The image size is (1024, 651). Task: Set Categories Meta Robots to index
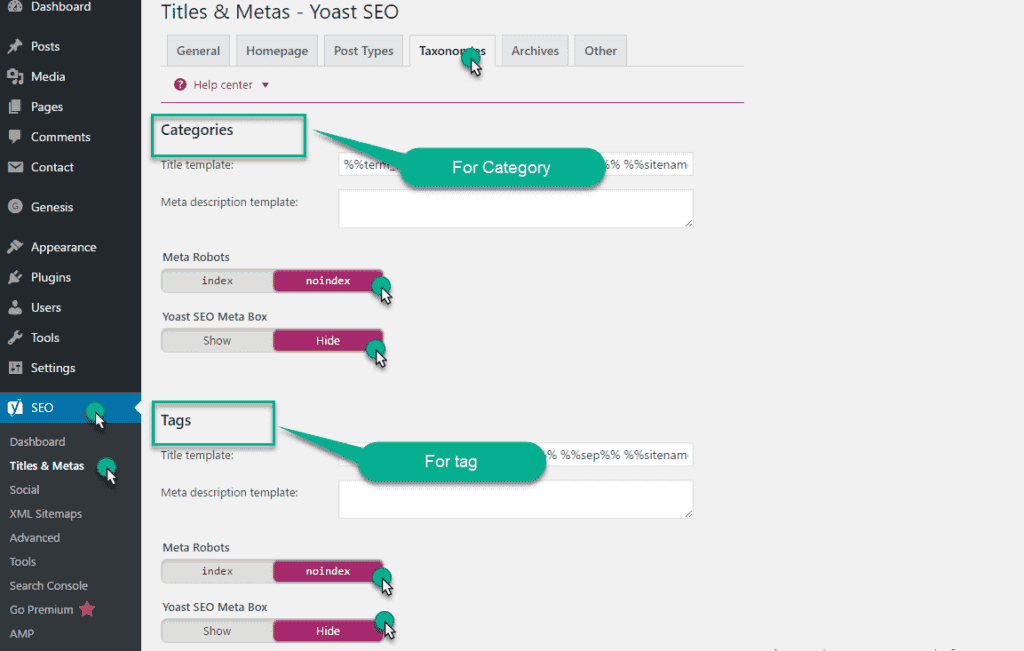pyautogui.click(x=217, y=281)
